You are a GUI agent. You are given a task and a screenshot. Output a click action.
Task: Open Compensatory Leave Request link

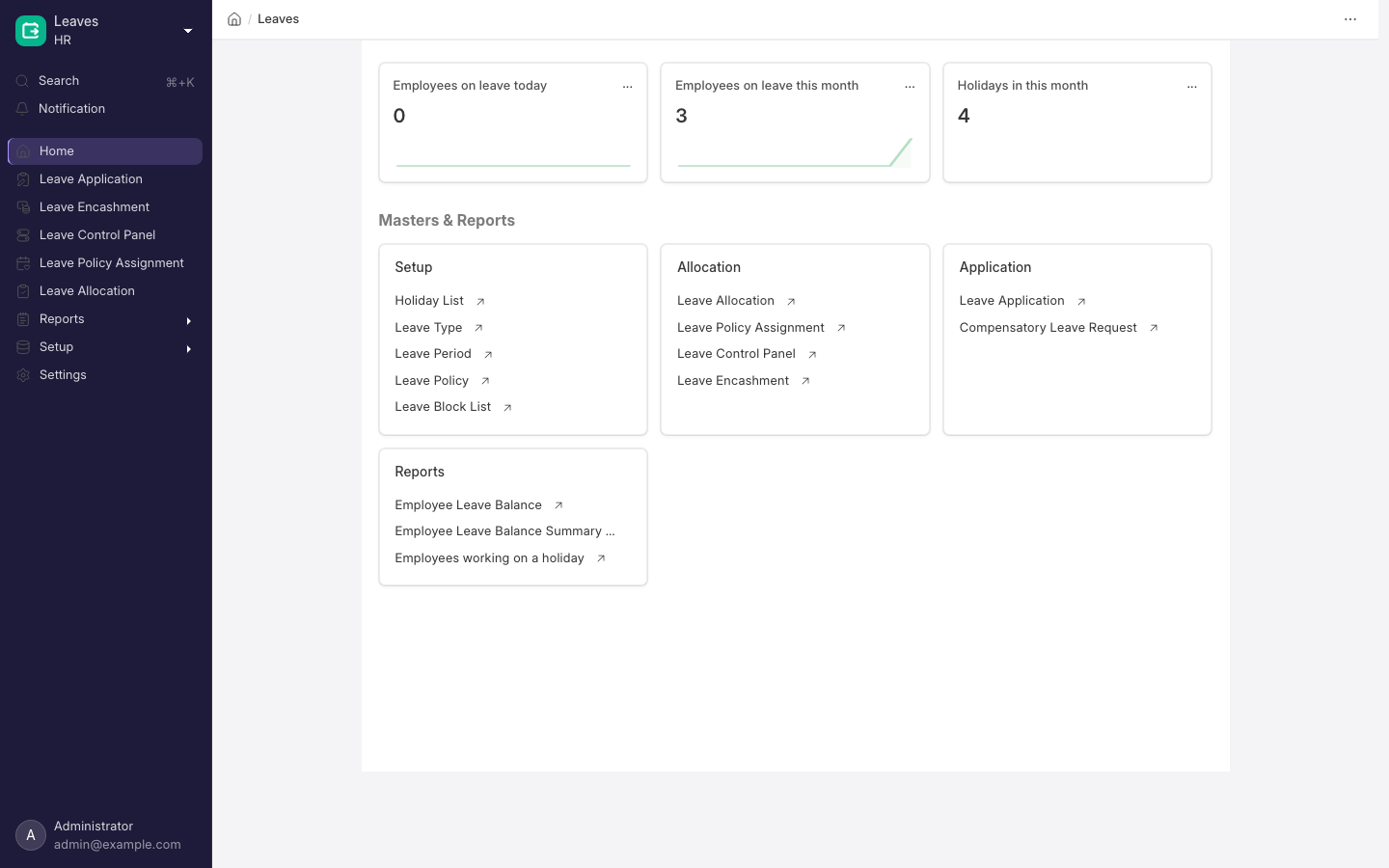point(1048,328)
